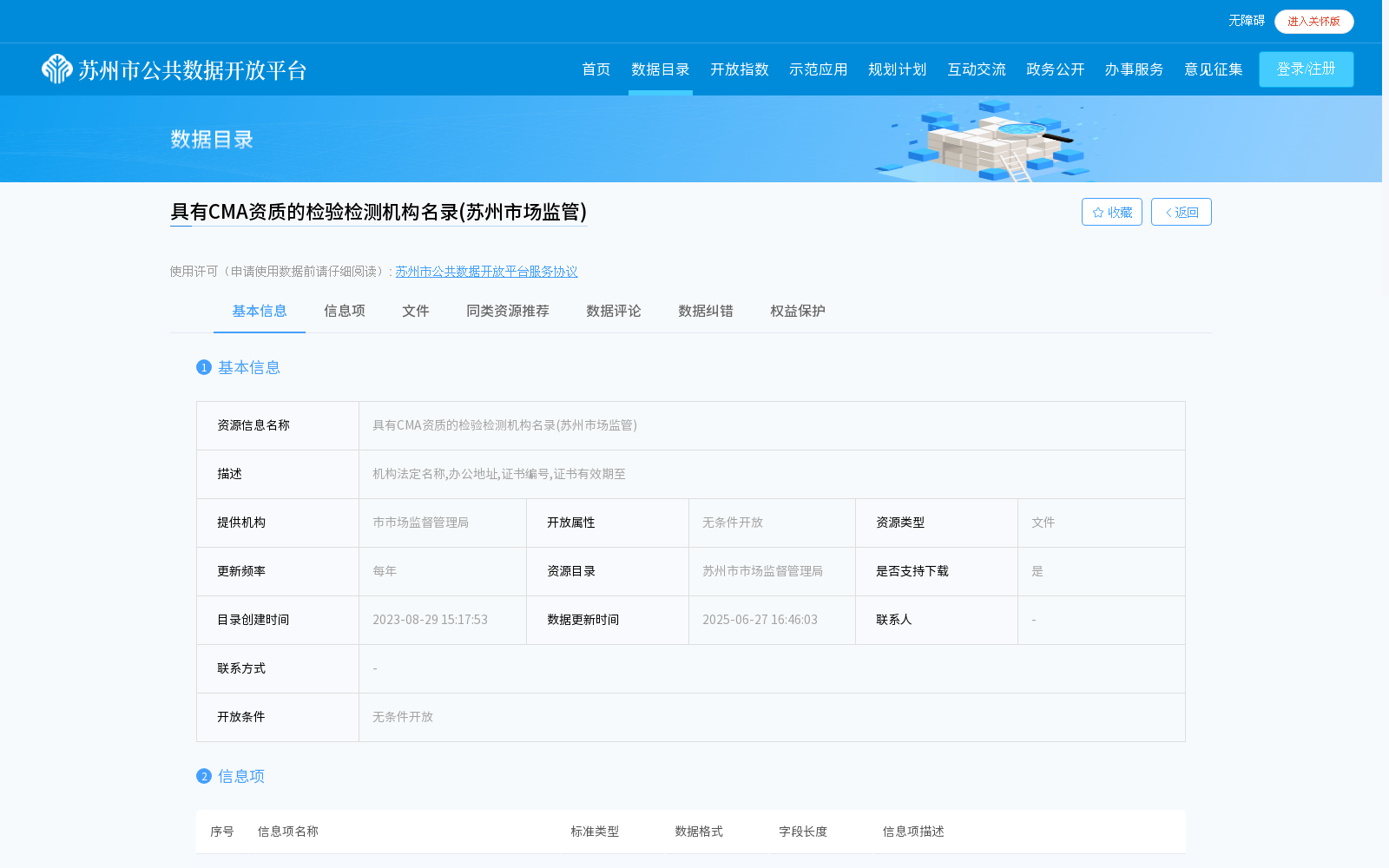Open 办事服务 menu item
Image resolution: width=1389 pixels, height=868 pixels.
coord(1135,69)
